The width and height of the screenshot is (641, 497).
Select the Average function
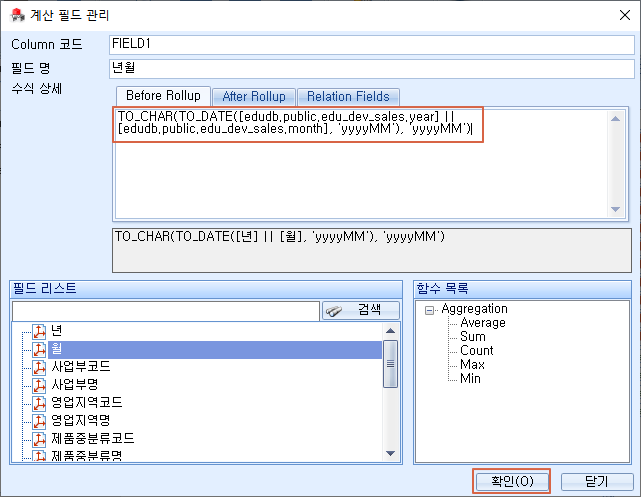(x=483, y=322)
